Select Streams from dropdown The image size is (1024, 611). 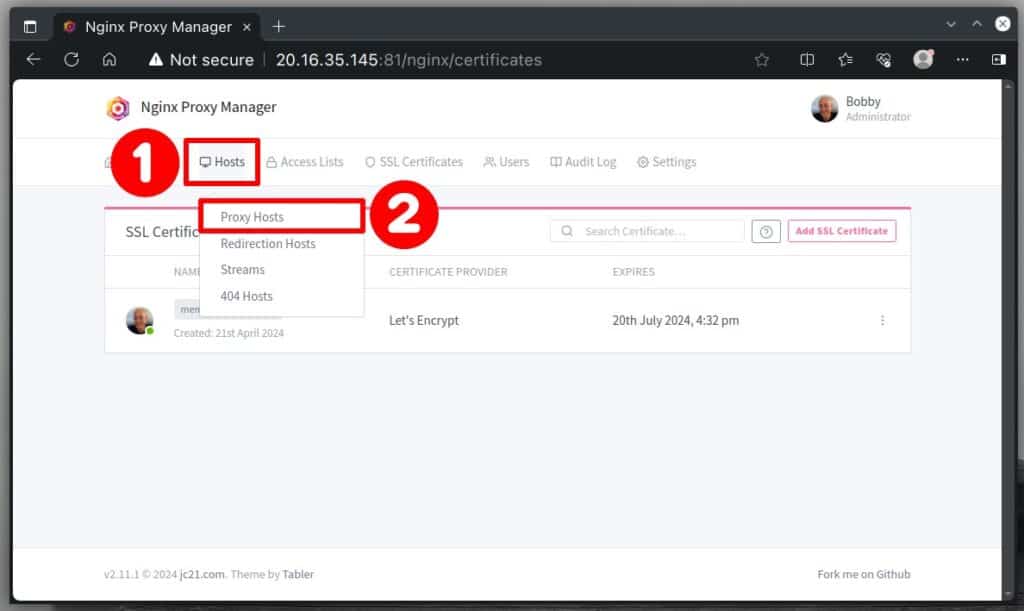coord(281,270)
